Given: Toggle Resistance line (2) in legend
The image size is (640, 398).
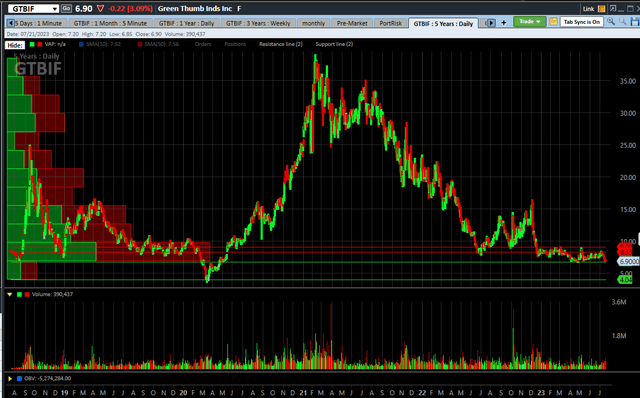Looking at the screenshot, I should click(x=281, y=44).
